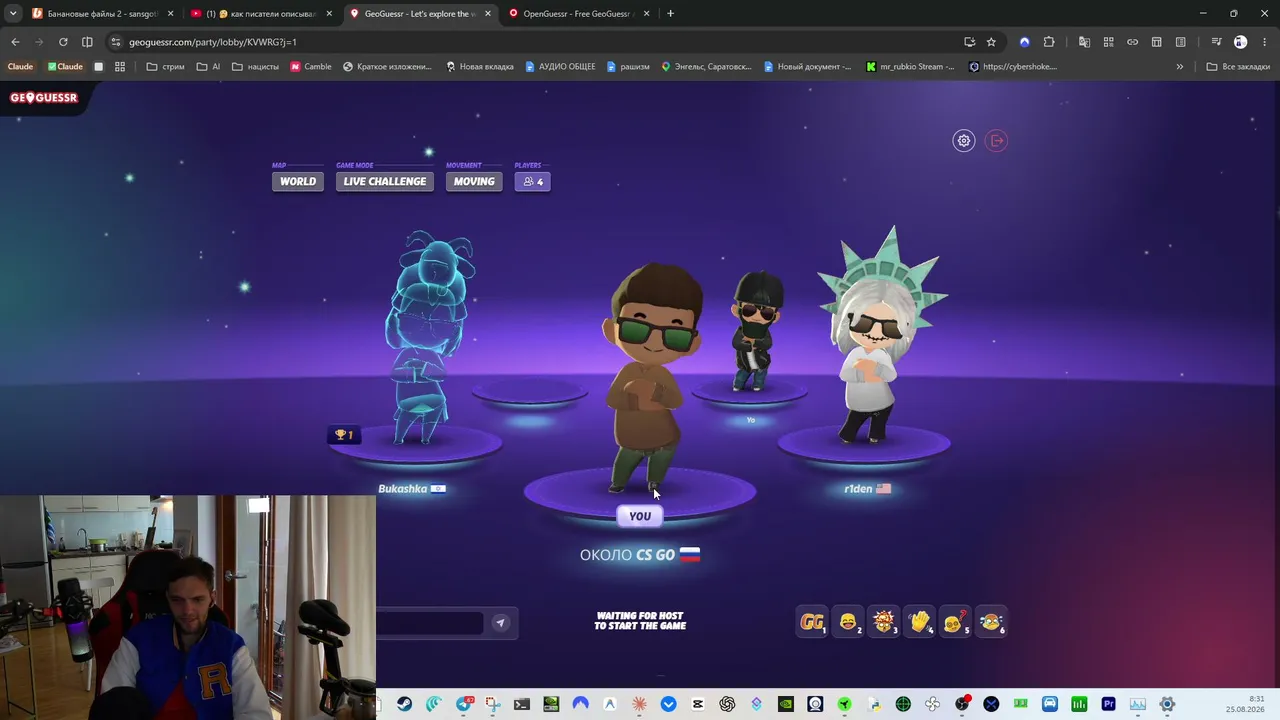Go back to the previous page
The image size is (1280, 720).
click(x=15, y=42)
